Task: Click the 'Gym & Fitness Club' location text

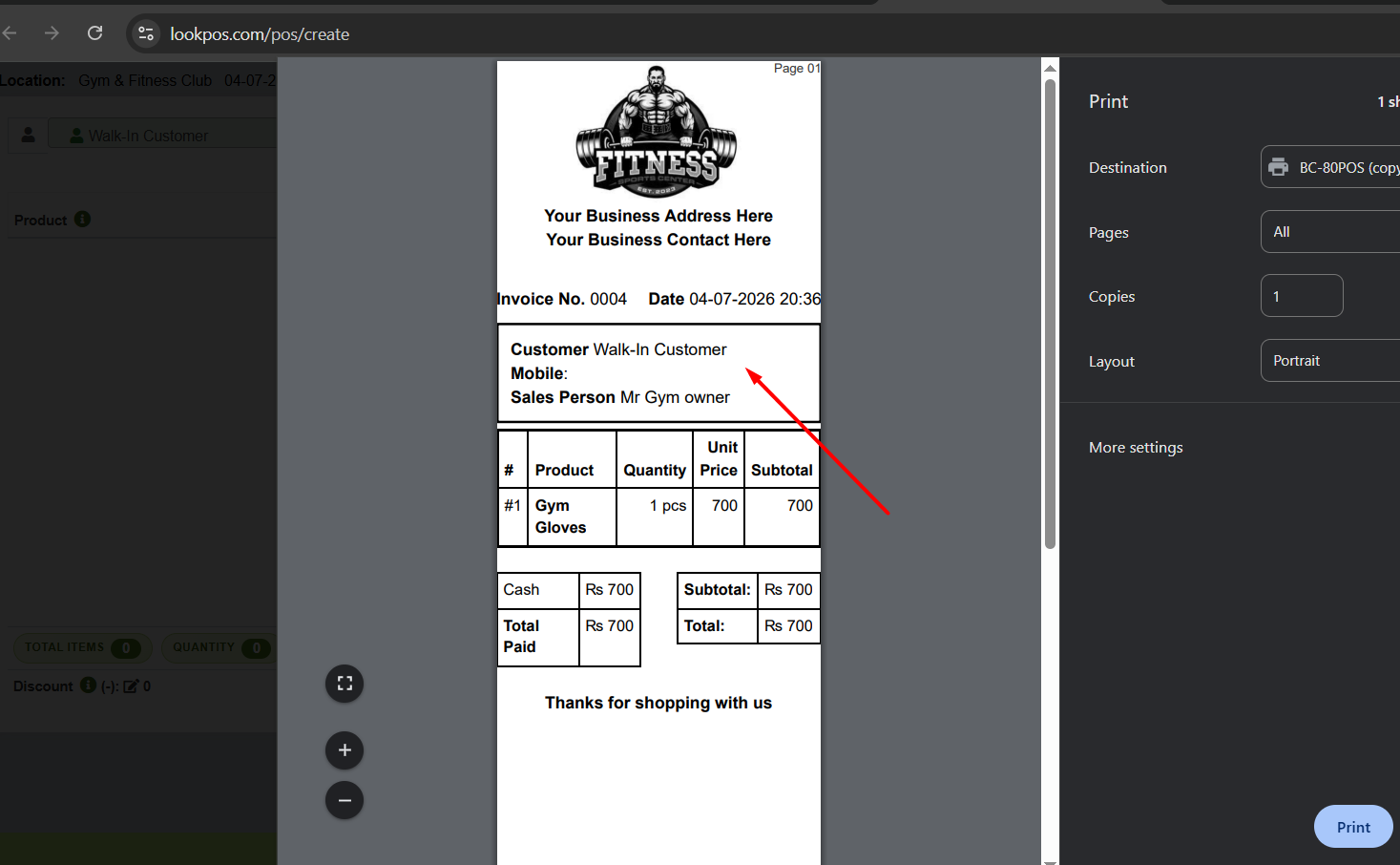Action: point(145,80)
